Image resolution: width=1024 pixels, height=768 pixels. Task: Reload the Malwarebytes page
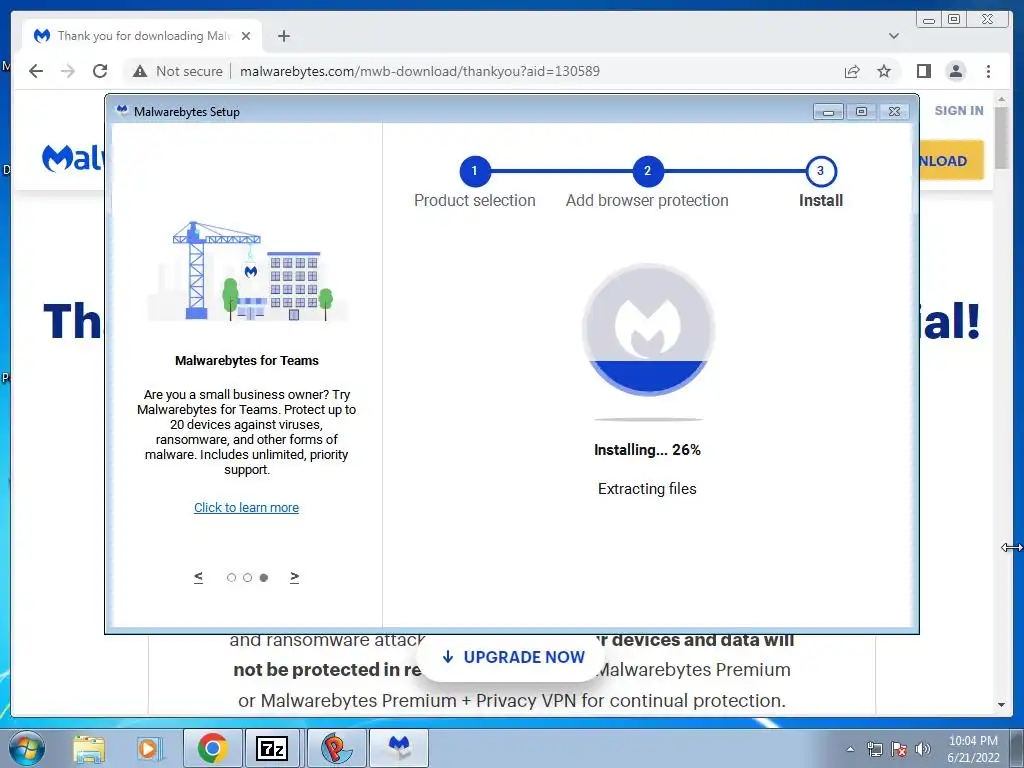coord(100,71)
